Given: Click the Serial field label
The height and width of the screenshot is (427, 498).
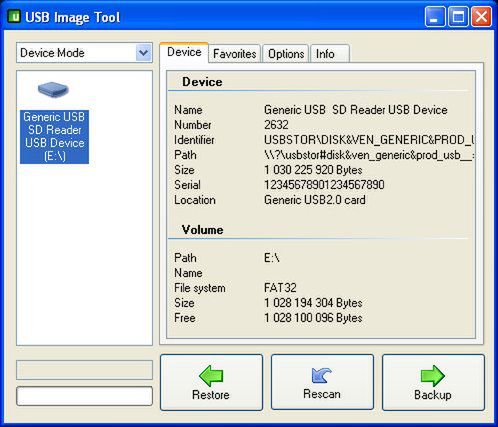Looking at the screenshot, I should pos(187,185).
